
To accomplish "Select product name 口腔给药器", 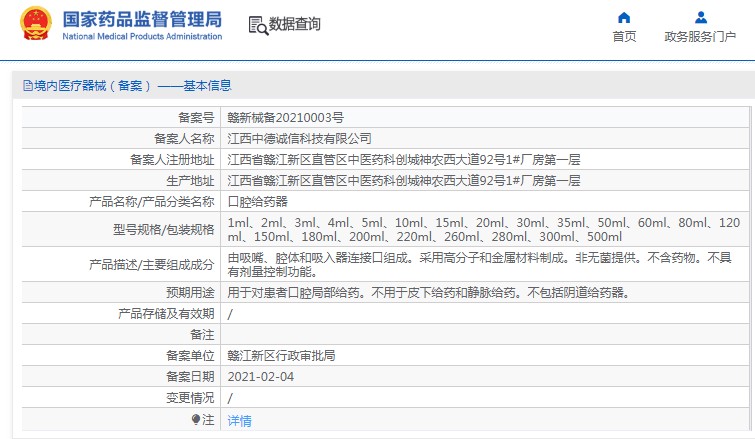I will pyautogui.click(x=258, y=202).
